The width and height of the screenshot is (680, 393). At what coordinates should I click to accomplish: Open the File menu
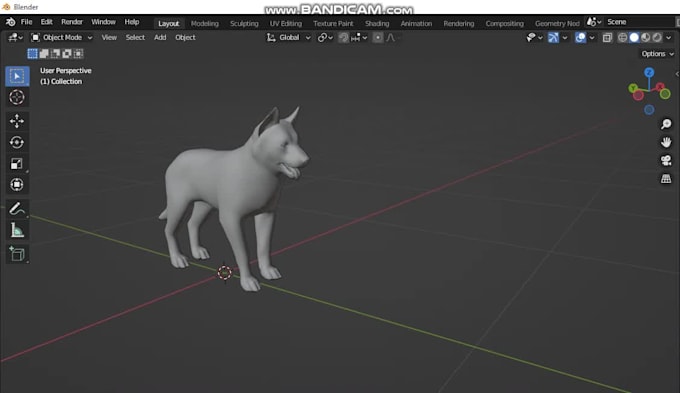click(x=26, y=22)
